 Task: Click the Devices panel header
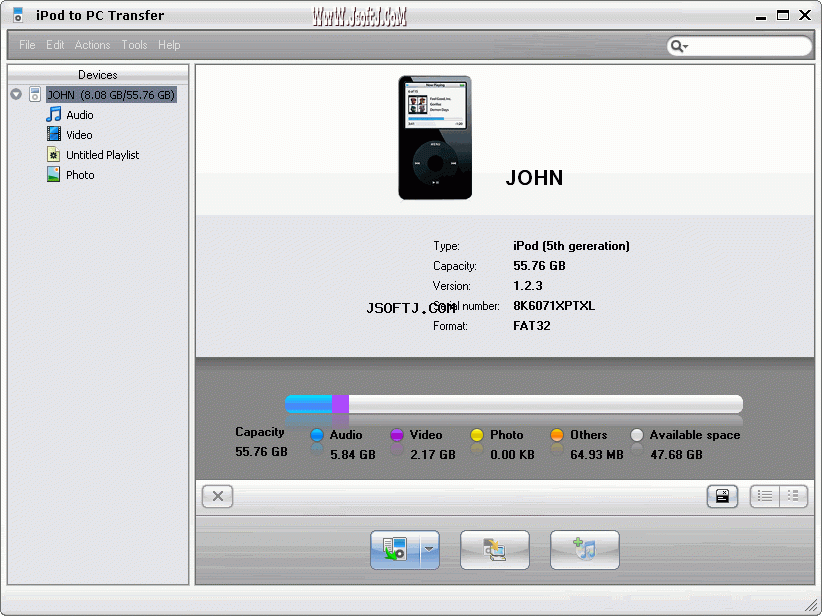click(98, 74)
